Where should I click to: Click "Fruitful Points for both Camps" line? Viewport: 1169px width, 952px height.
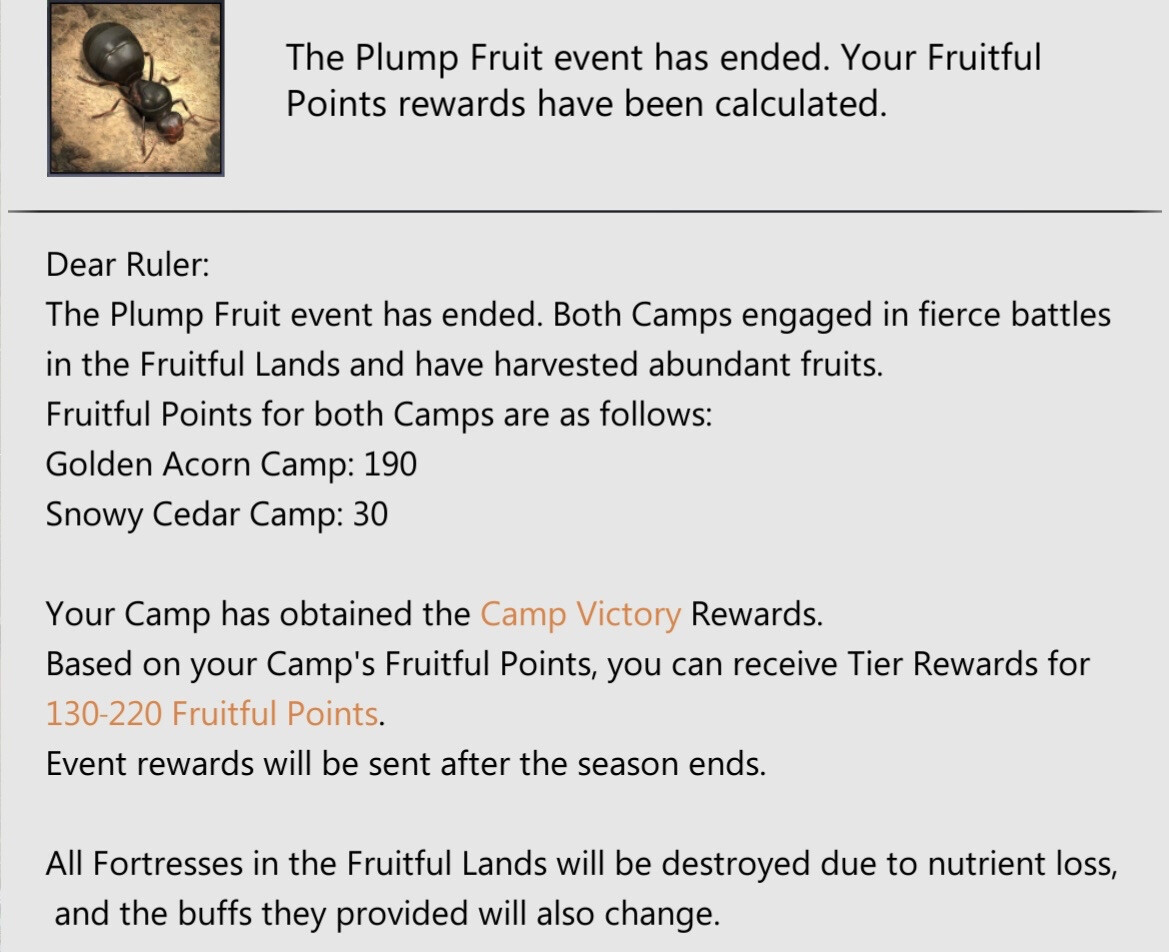tap(379, 414)
